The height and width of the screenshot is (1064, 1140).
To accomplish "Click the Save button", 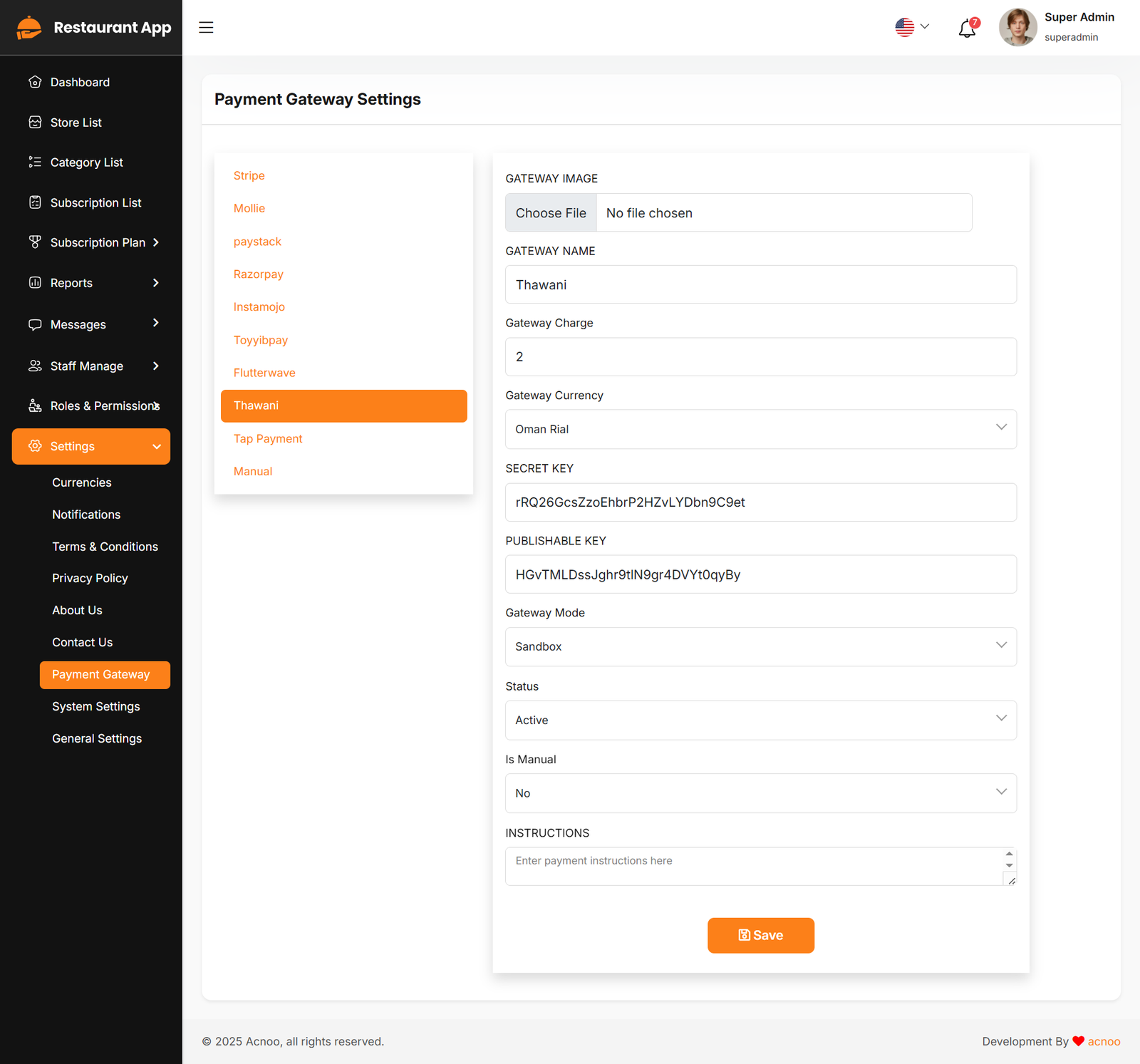I will (760, 935).
